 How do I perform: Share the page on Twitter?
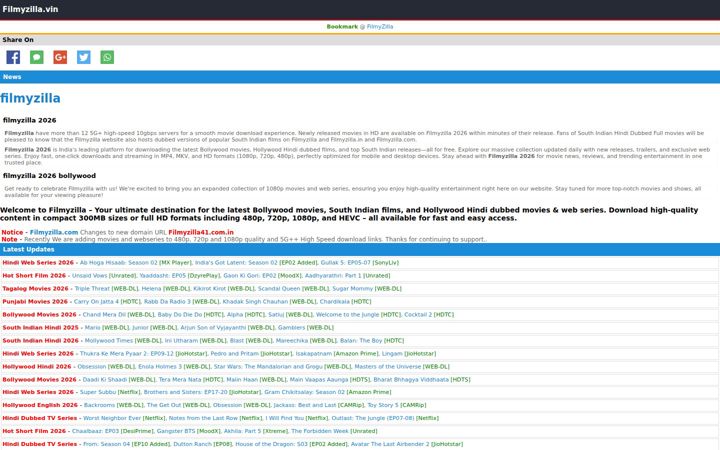coord(84,57)
